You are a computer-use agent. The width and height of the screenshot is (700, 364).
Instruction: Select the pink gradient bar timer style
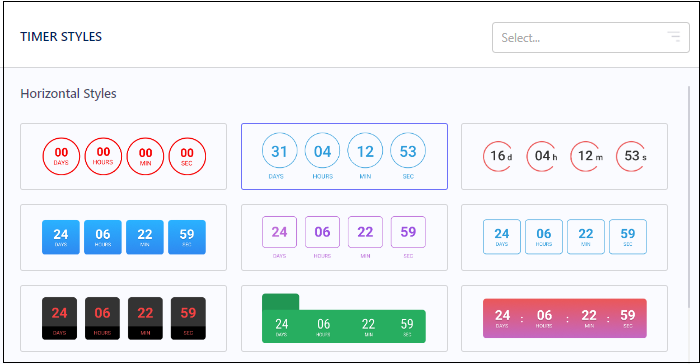[564, 318]
